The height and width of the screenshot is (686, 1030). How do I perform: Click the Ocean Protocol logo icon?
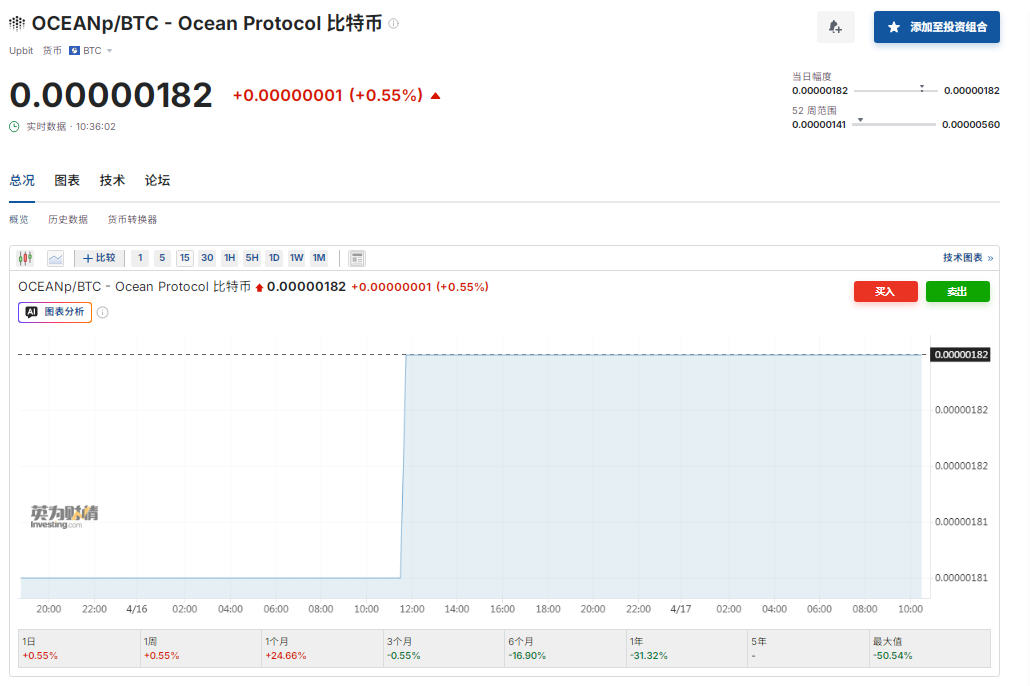(x=17, y=24)
